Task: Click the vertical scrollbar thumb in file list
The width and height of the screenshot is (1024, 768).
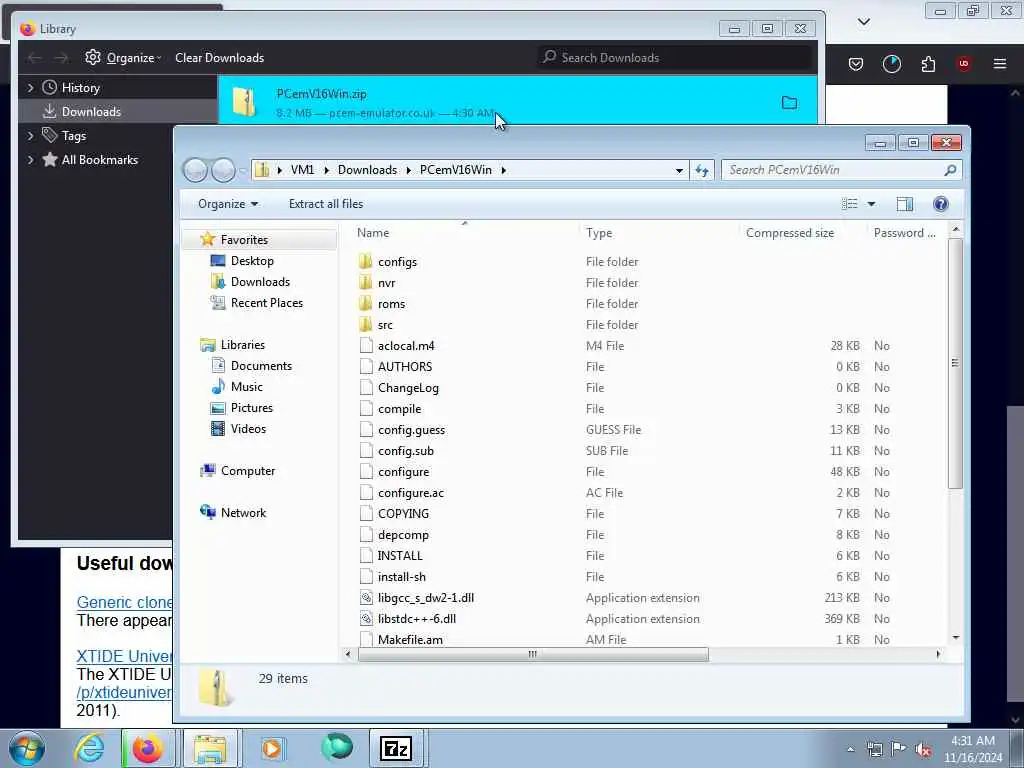Action: pyautogui.click(x=955, y=363)
